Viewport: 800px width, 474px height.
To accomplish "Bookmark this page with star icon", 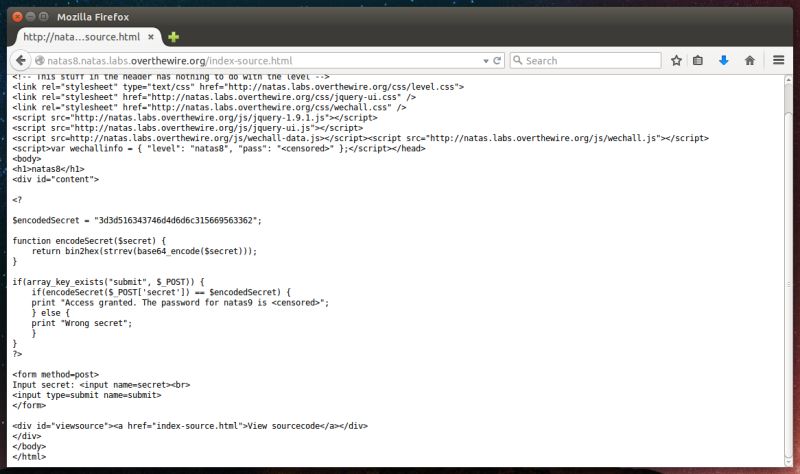I will point(676,60).
